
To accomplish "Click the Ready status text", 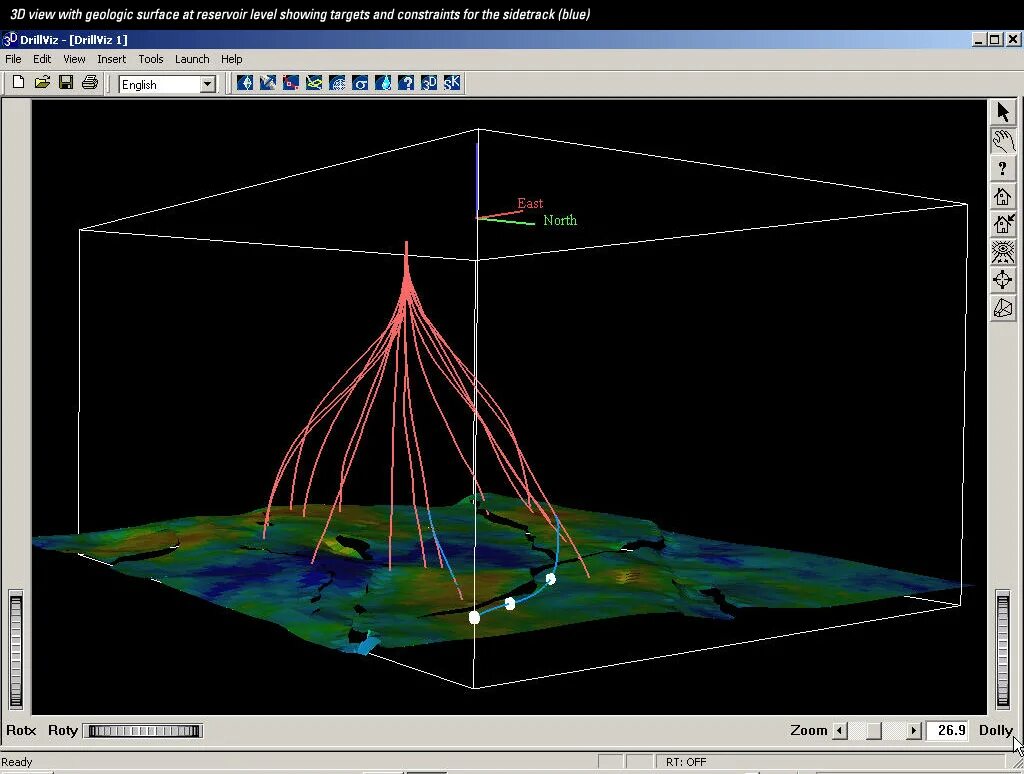I will tap(17, 762).
